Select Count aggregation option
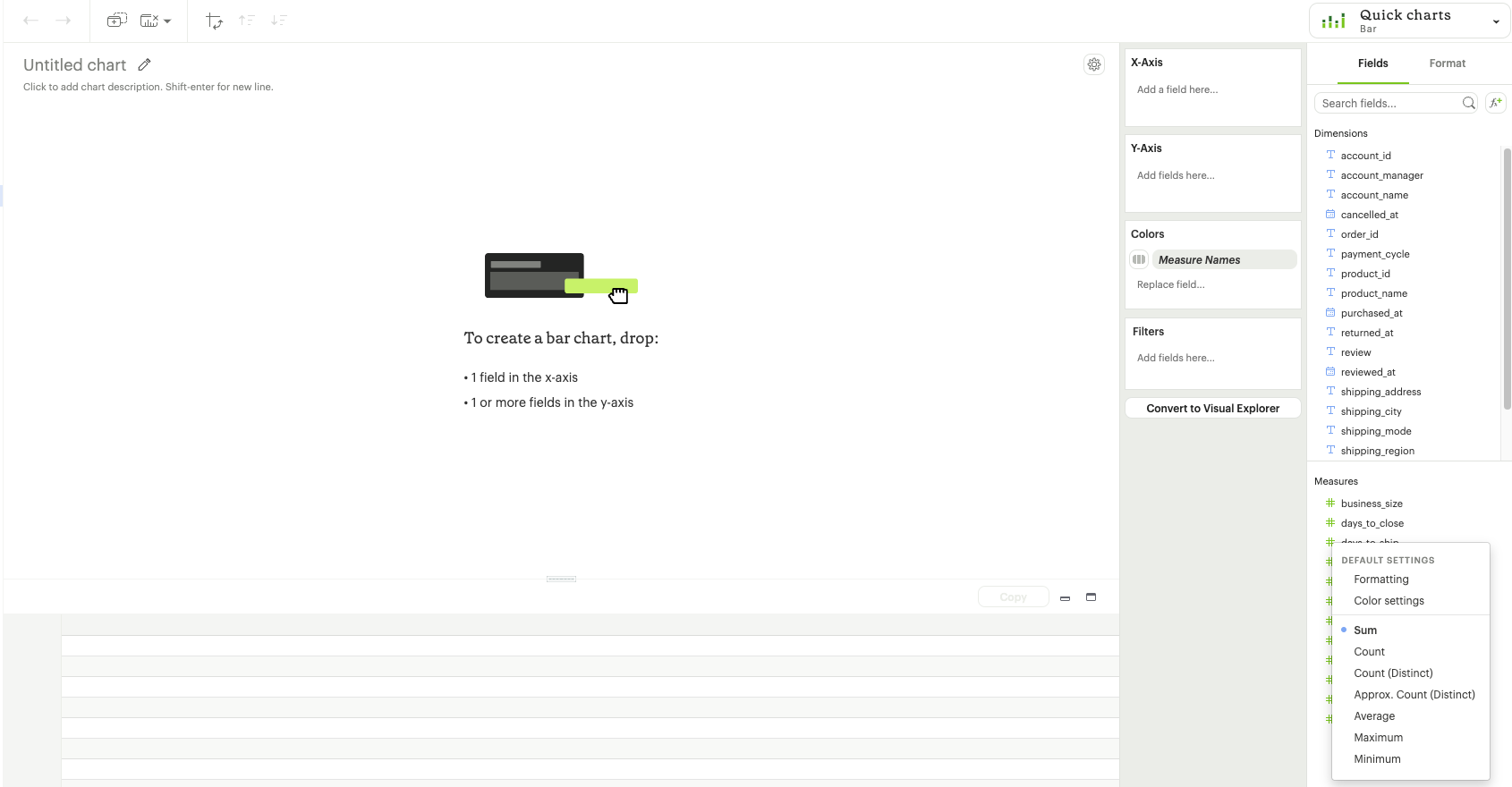This screenshot has height=787, width=1512. coord(1369,652)
